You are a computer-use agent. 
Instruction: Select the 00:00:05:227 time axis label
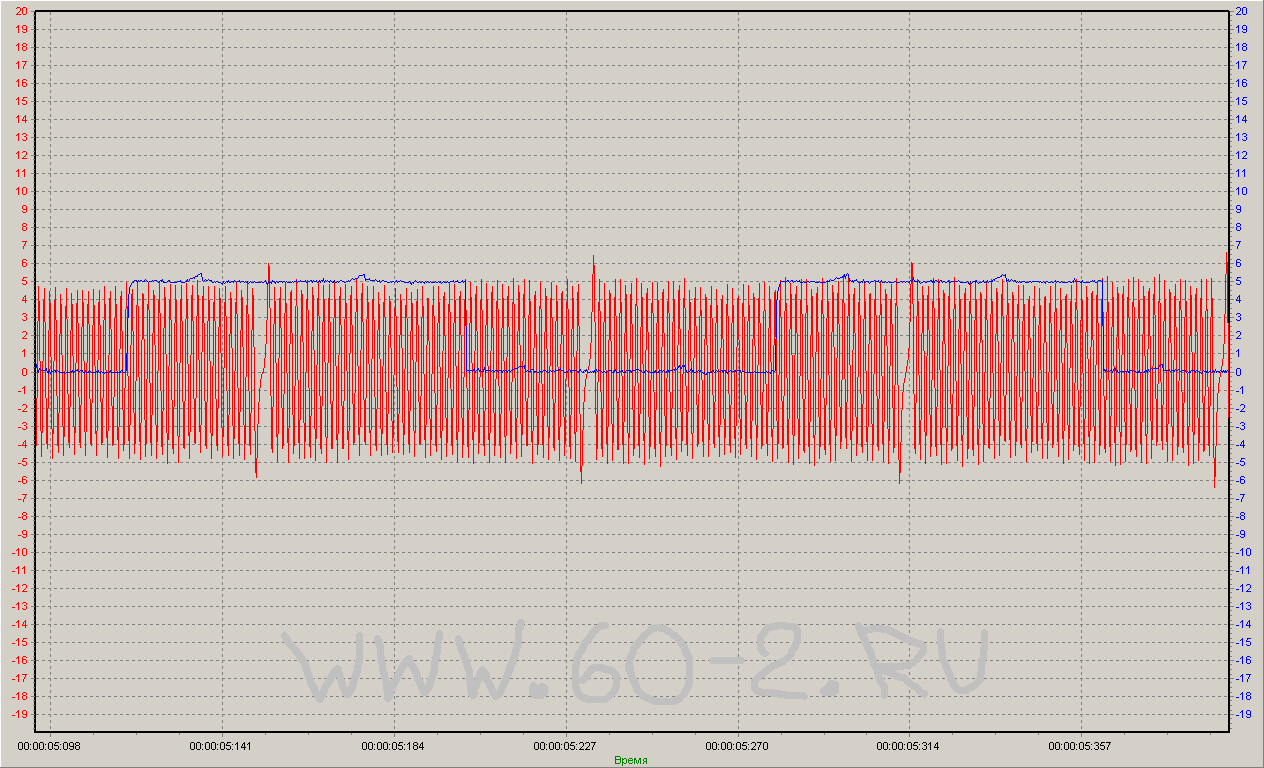(565, 746)
